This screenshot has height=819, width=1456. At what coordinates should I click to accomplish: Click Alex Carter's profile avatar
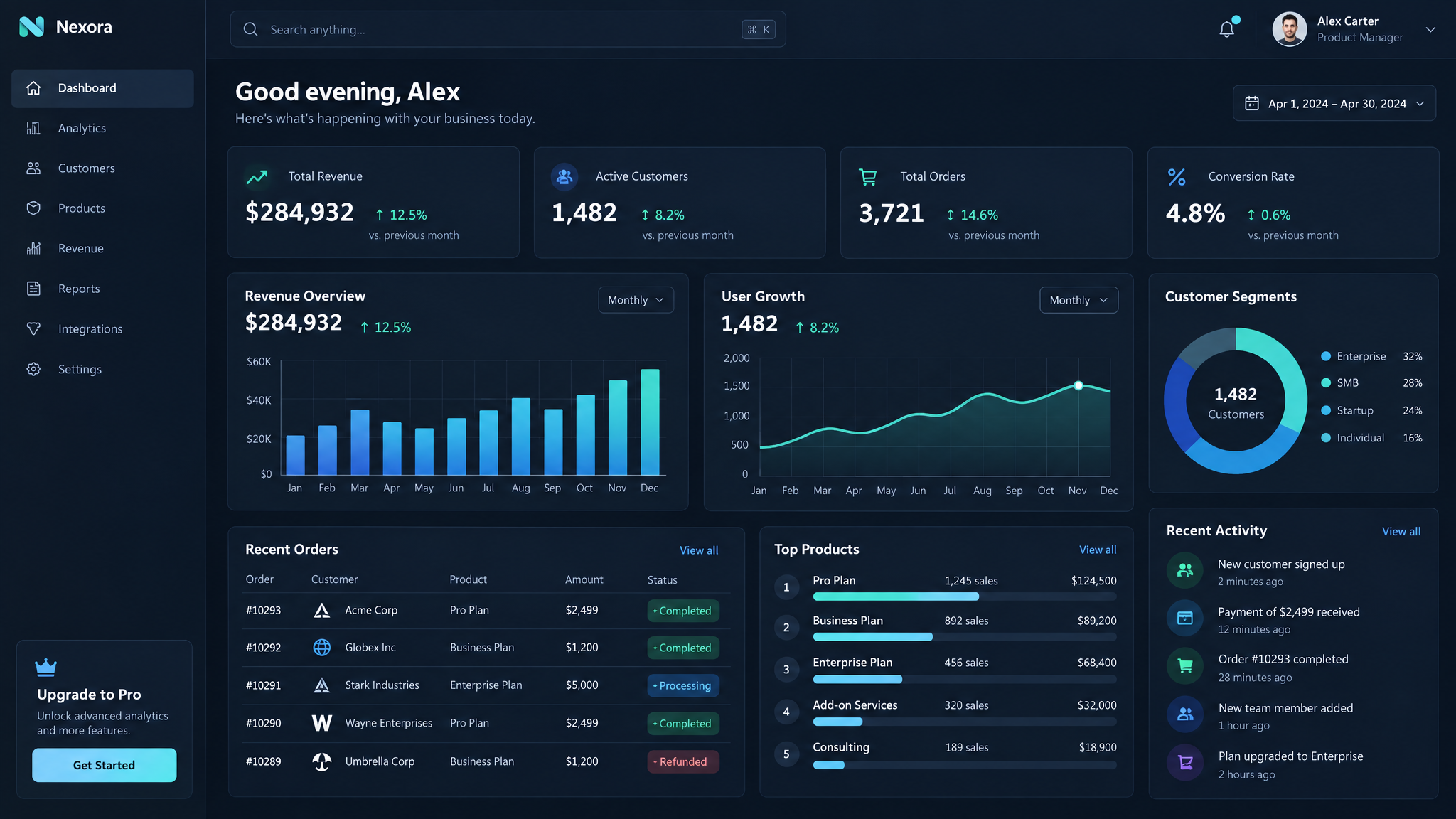(1290, 29)
